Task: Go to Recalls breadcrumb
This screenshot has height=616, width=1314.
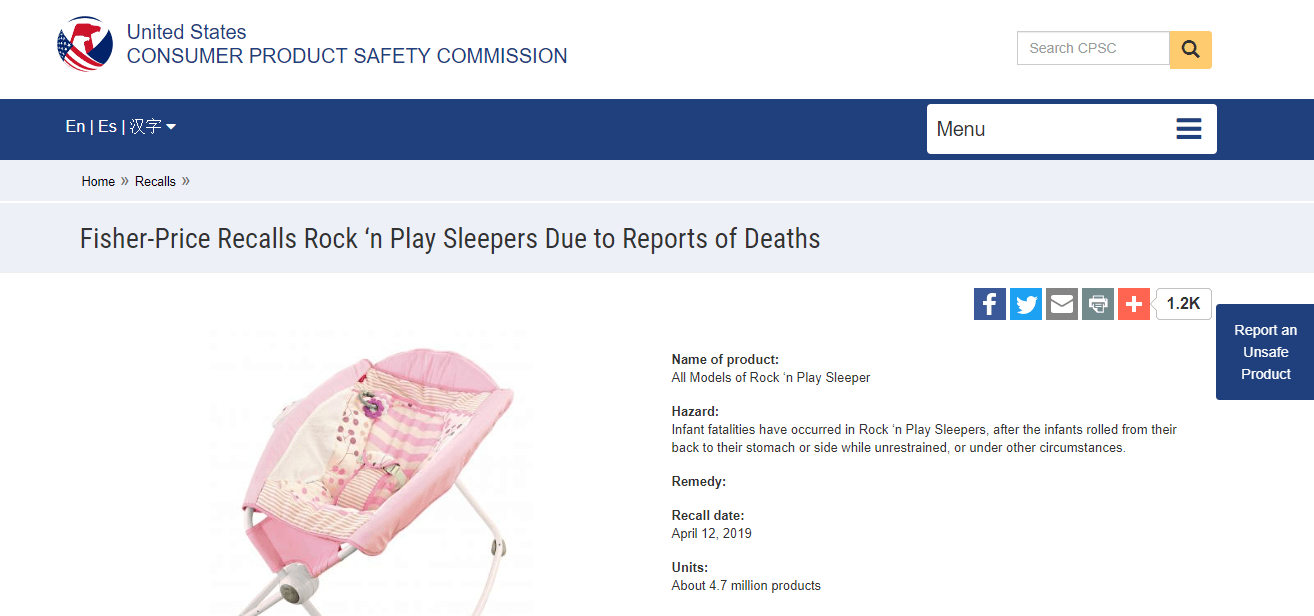Action: (155, 181)
